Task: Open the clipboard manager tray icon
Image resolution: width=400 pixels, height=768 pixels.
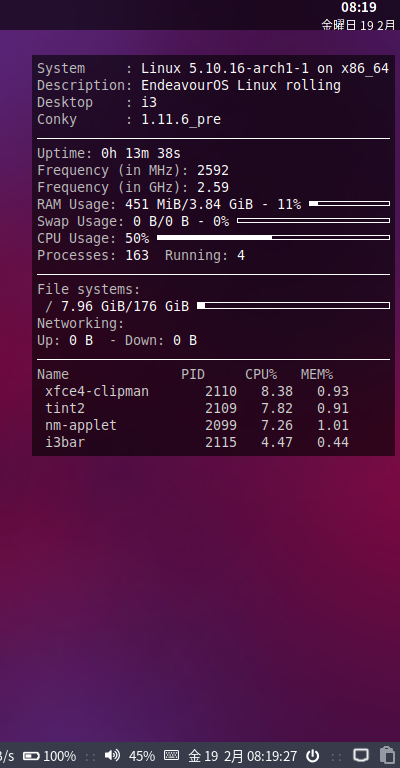Action: 387,755
